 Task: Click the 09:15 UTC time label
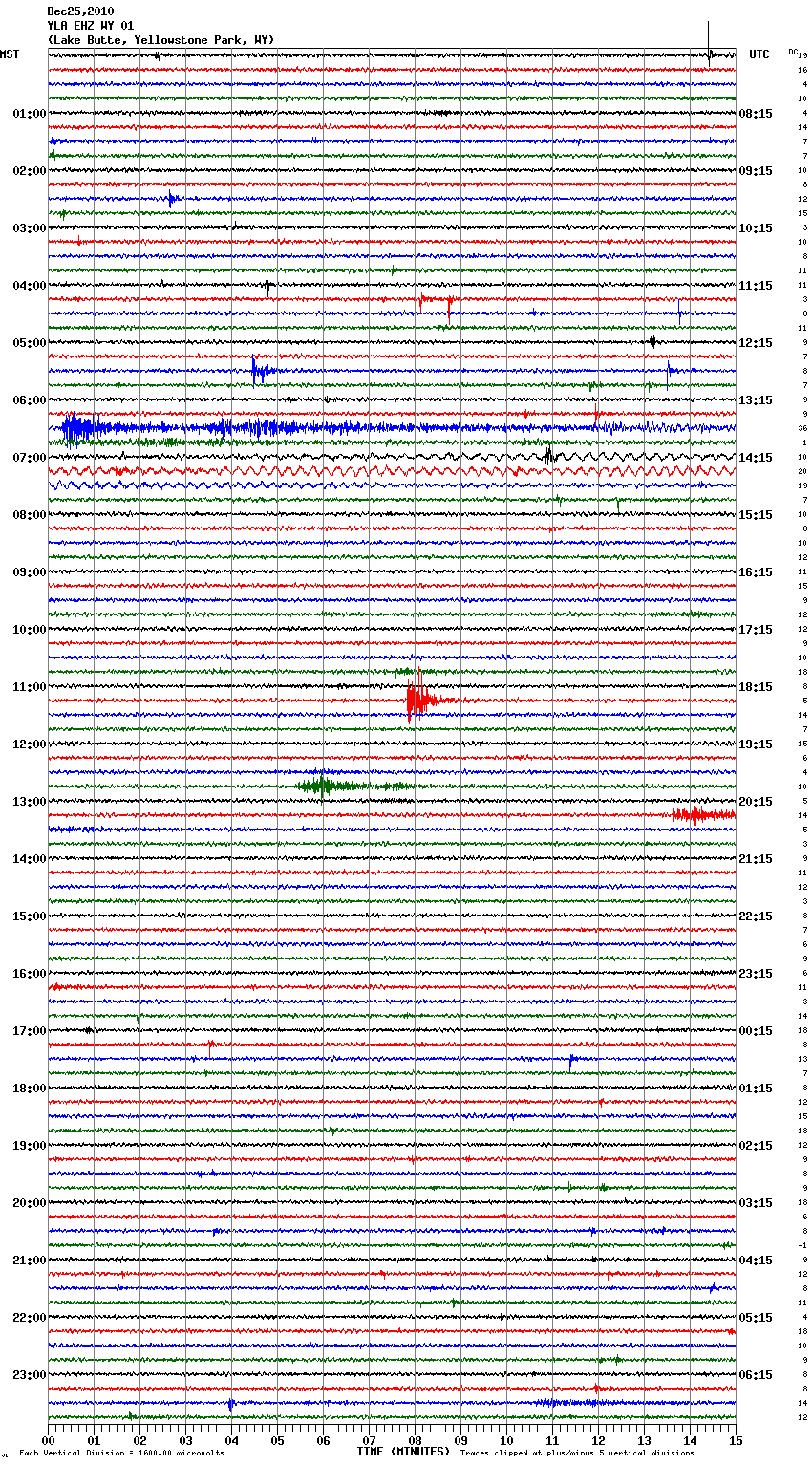coord(756,171)
